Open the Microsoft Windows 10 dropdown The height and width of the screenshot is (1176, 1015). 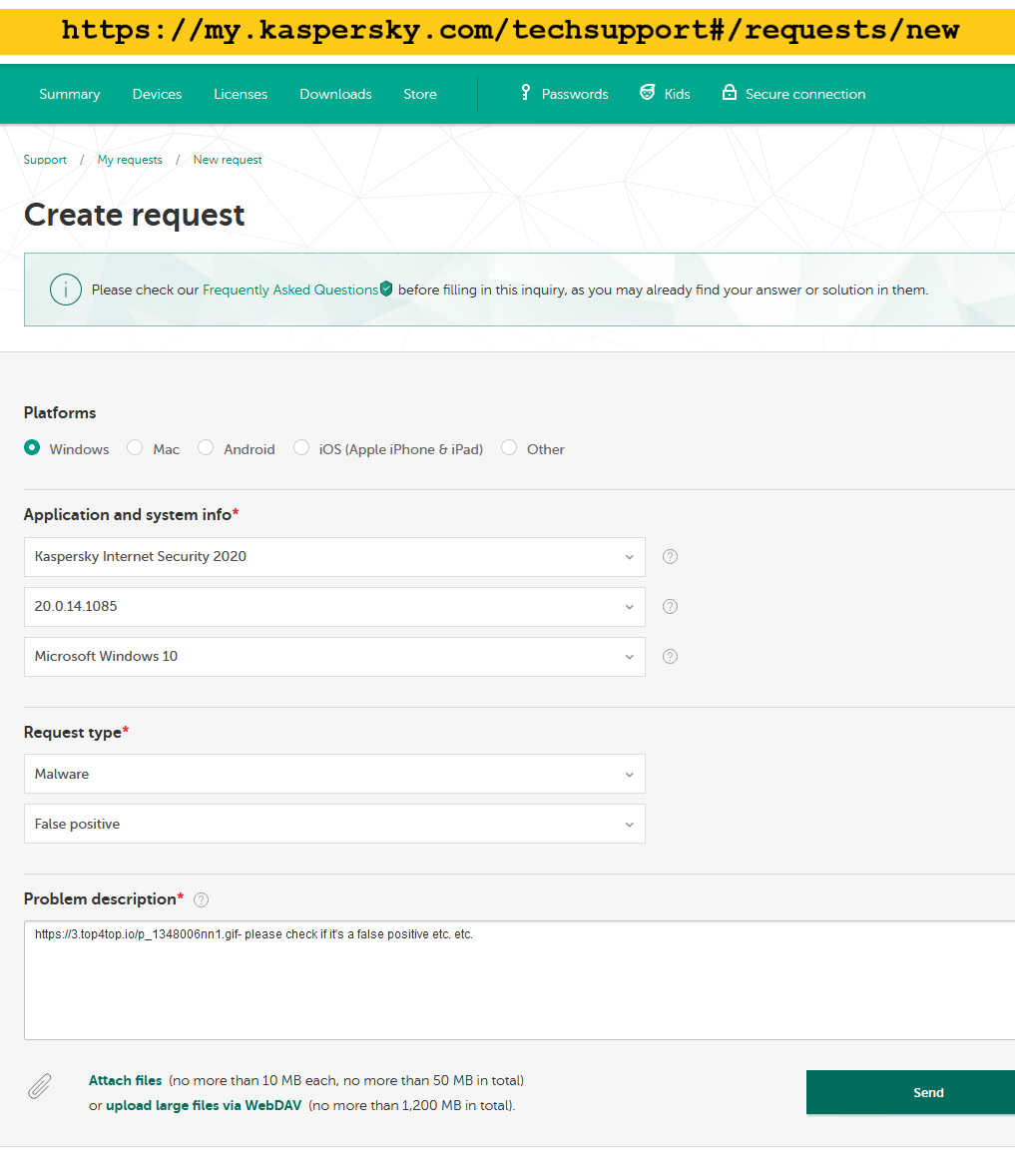click(x=334, y=656)
